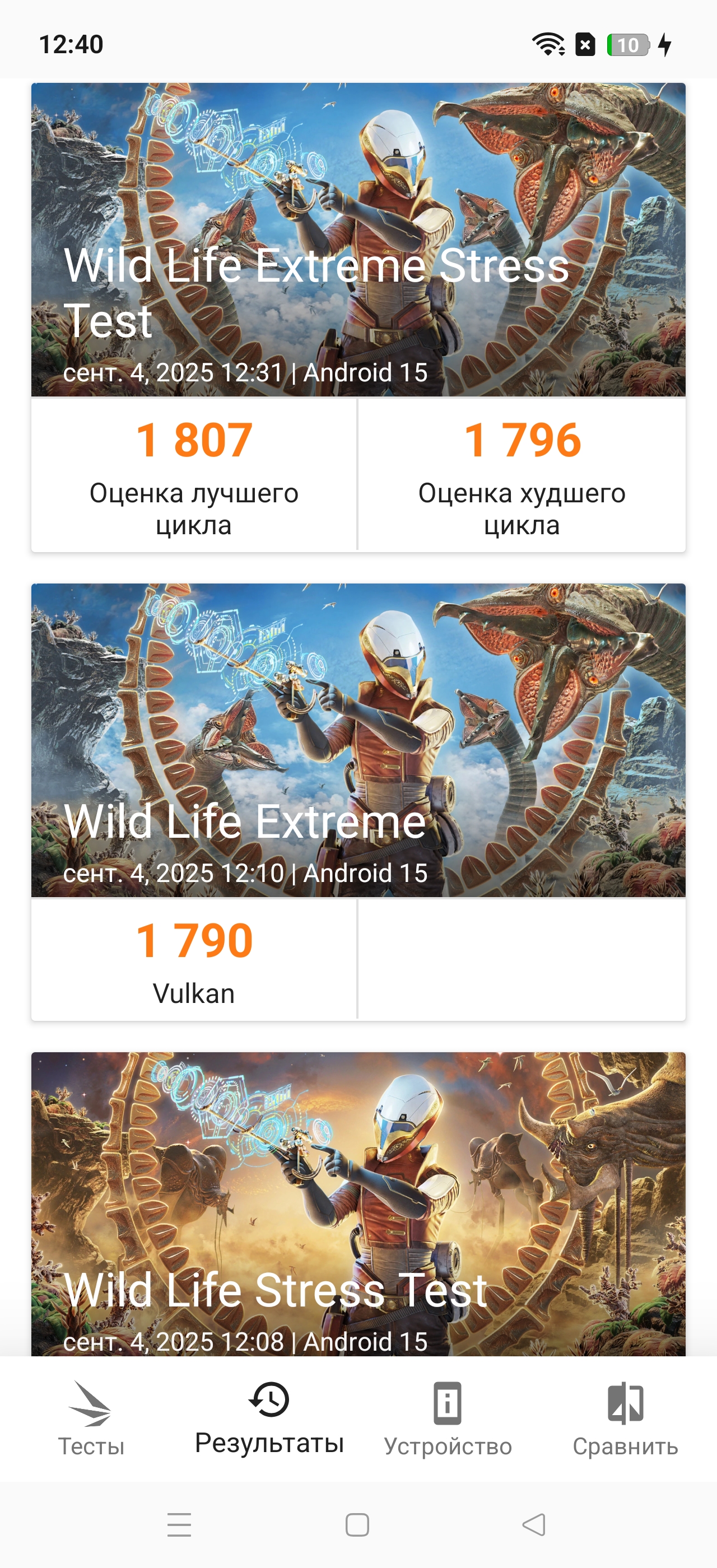
Task: Tap the Результаты history clock icon
Action: 269,1399
